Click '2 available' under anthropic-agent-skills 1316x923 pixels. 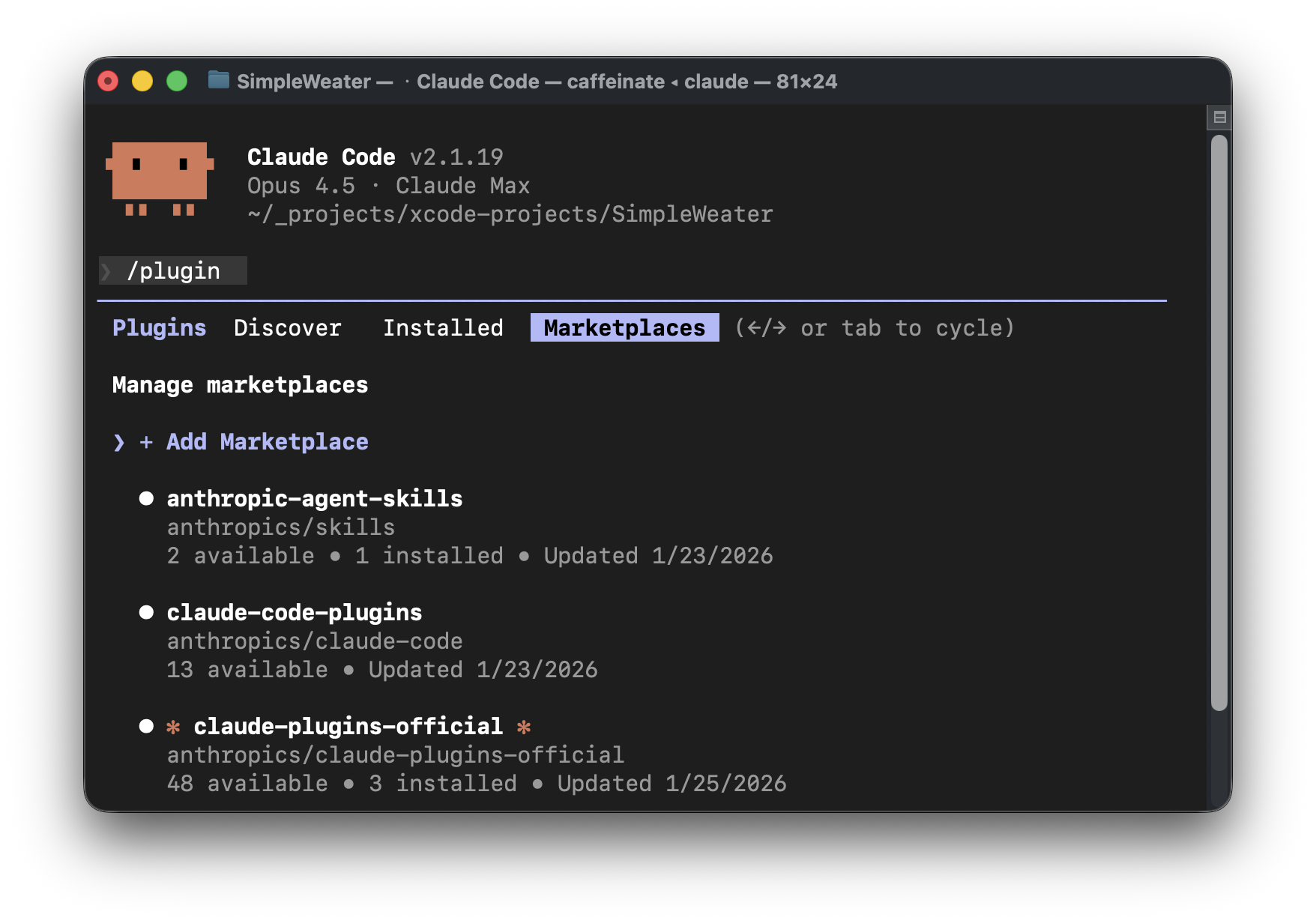point(241,555)
